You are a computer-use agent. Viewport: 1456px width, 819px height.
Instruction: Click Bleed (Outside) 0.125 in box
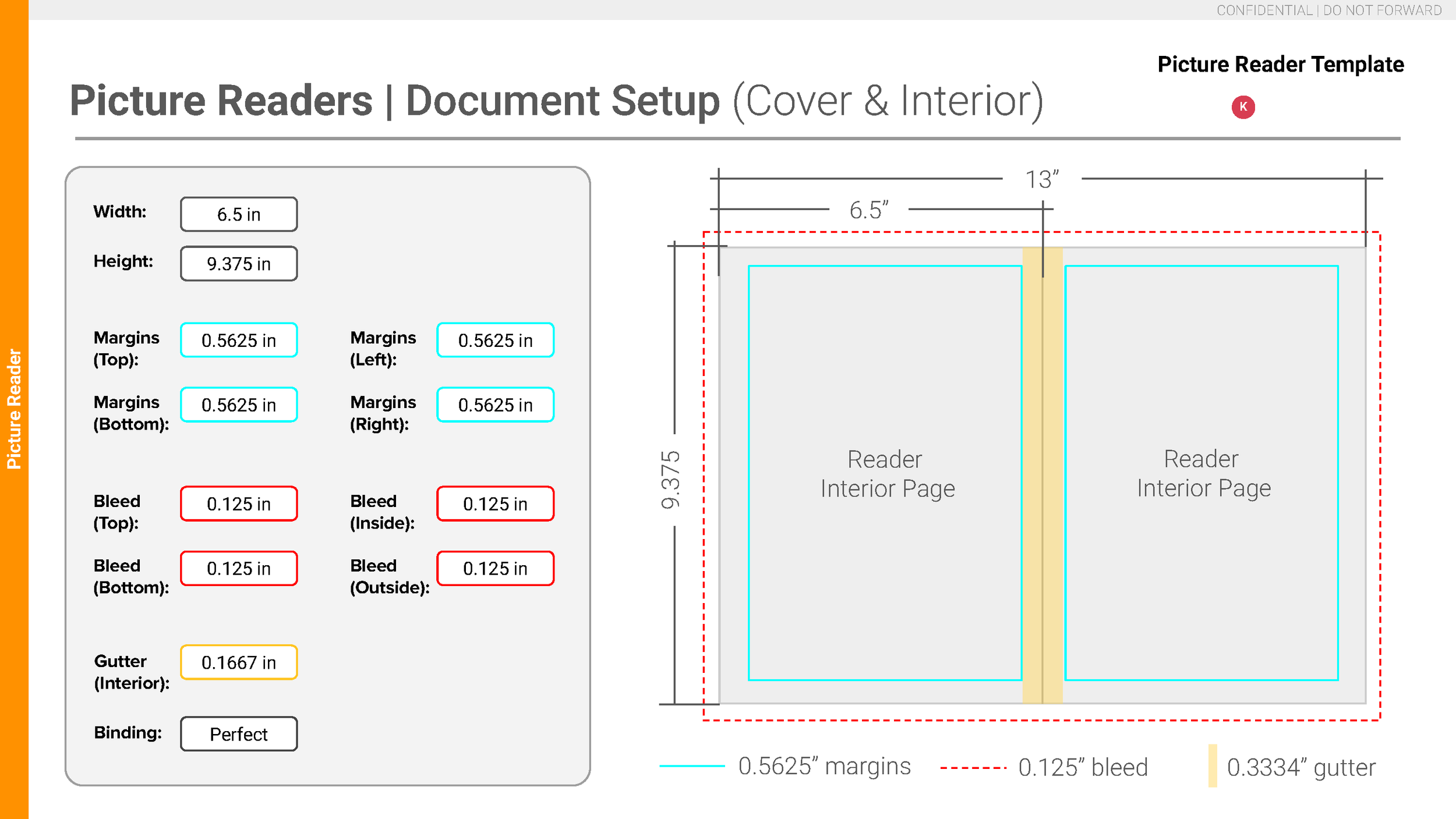(x=495, y=568)
